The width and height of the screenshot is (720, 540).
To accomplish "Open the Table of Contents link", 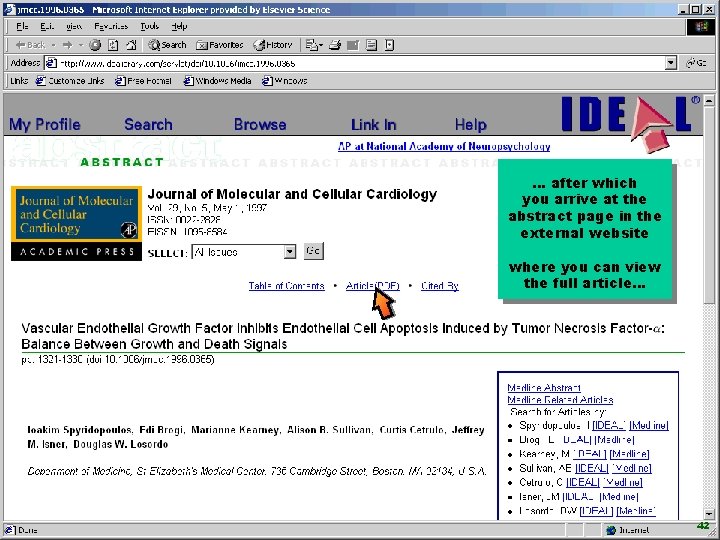I will (287, 286).
